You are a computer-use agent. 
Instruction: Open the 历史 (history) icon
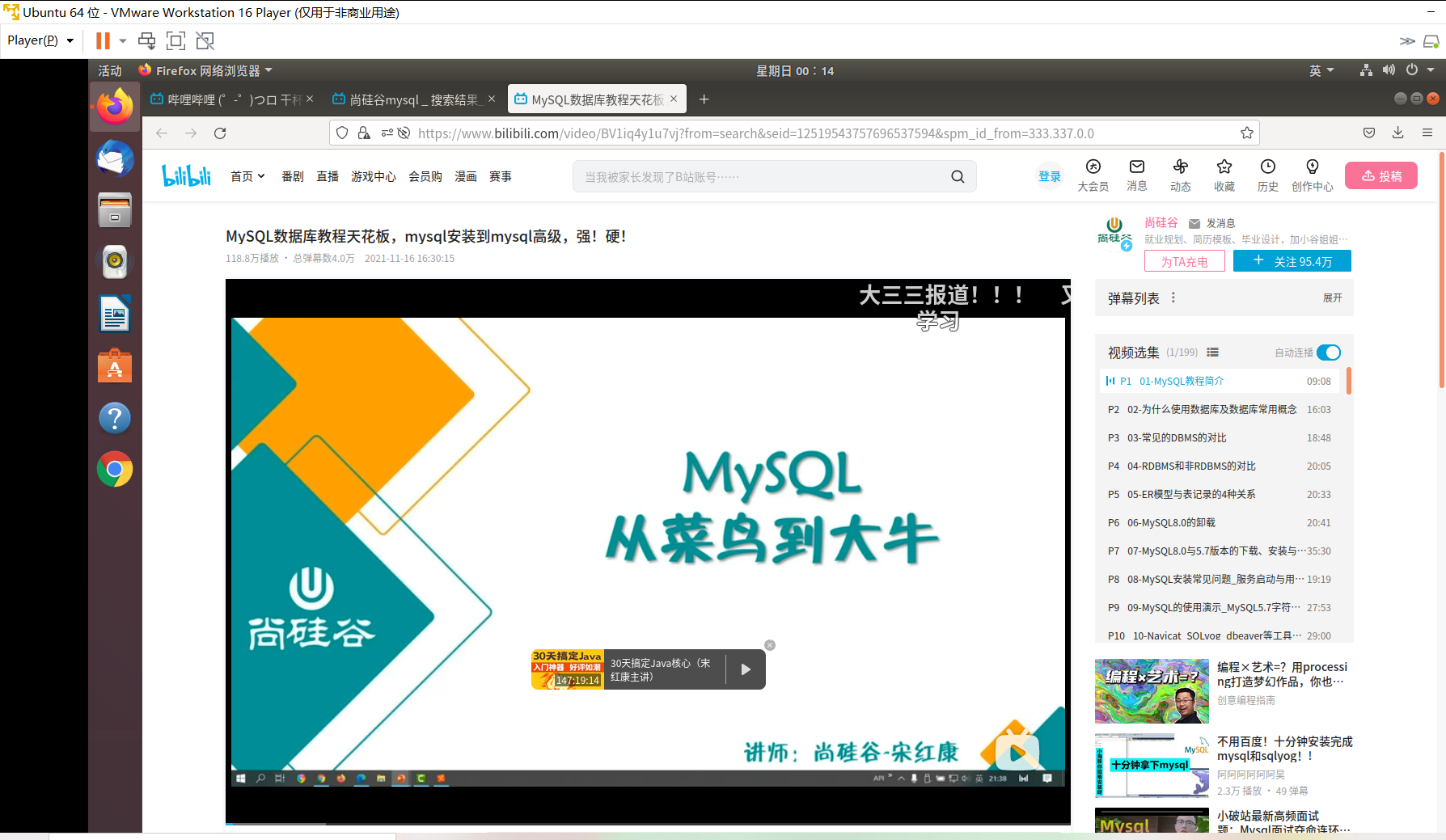tap(1267, 175)
